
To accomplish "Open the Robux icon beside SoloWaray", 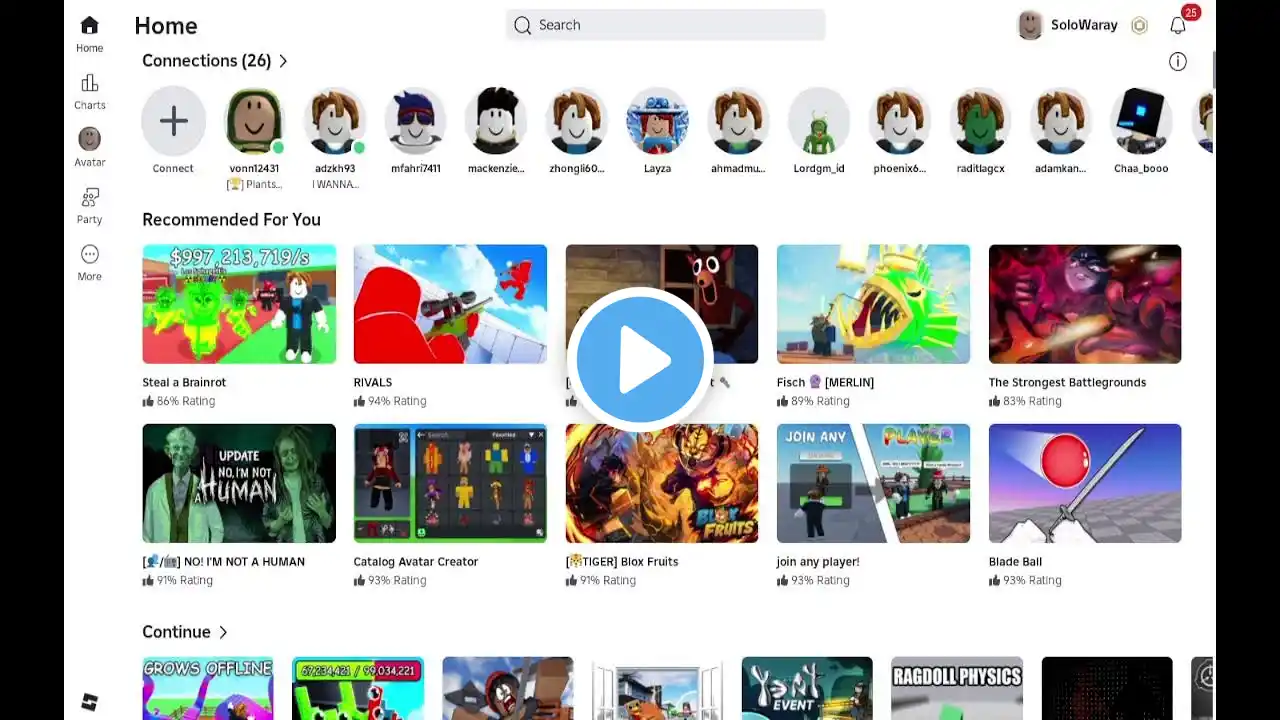I will click(1139, 25).
